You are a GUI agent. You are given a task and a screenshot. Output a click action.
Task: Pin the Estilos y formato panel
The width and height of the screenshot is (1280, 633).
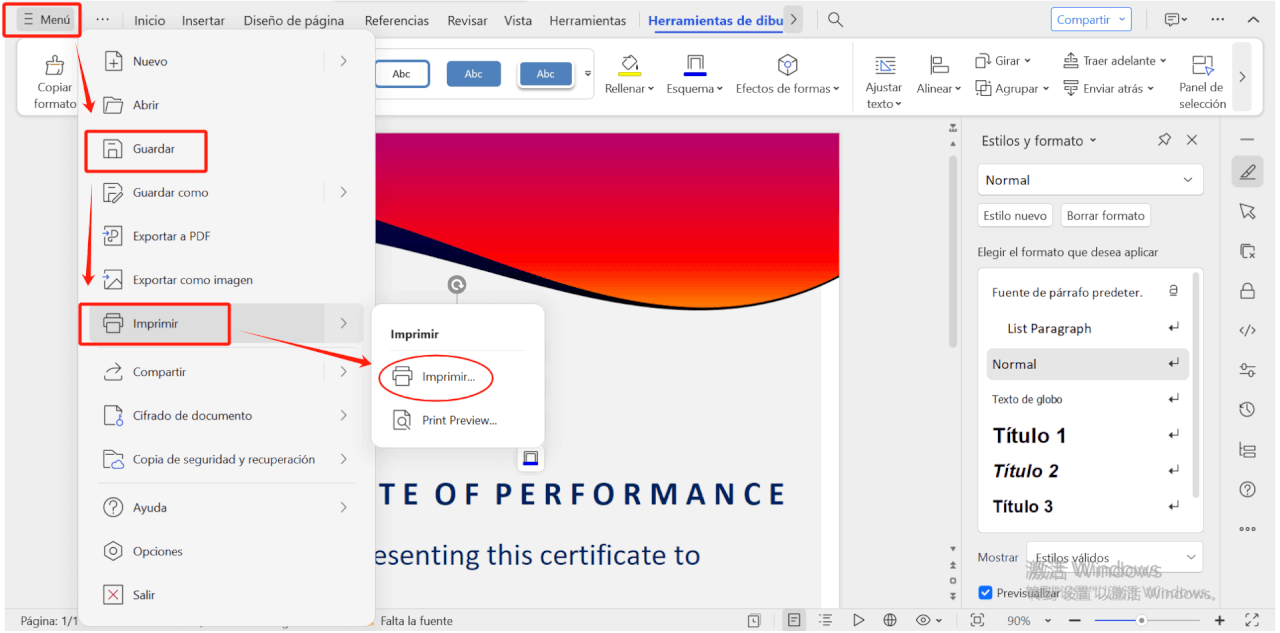[x=1164, y=141]
